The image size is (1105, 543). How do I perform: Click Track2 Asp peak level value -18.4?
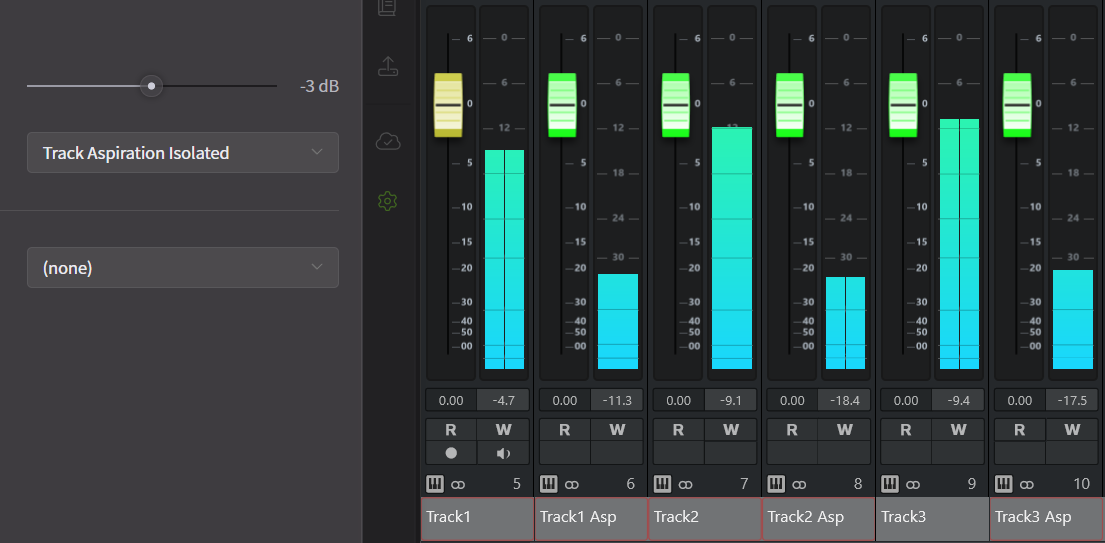coord(844,400)
